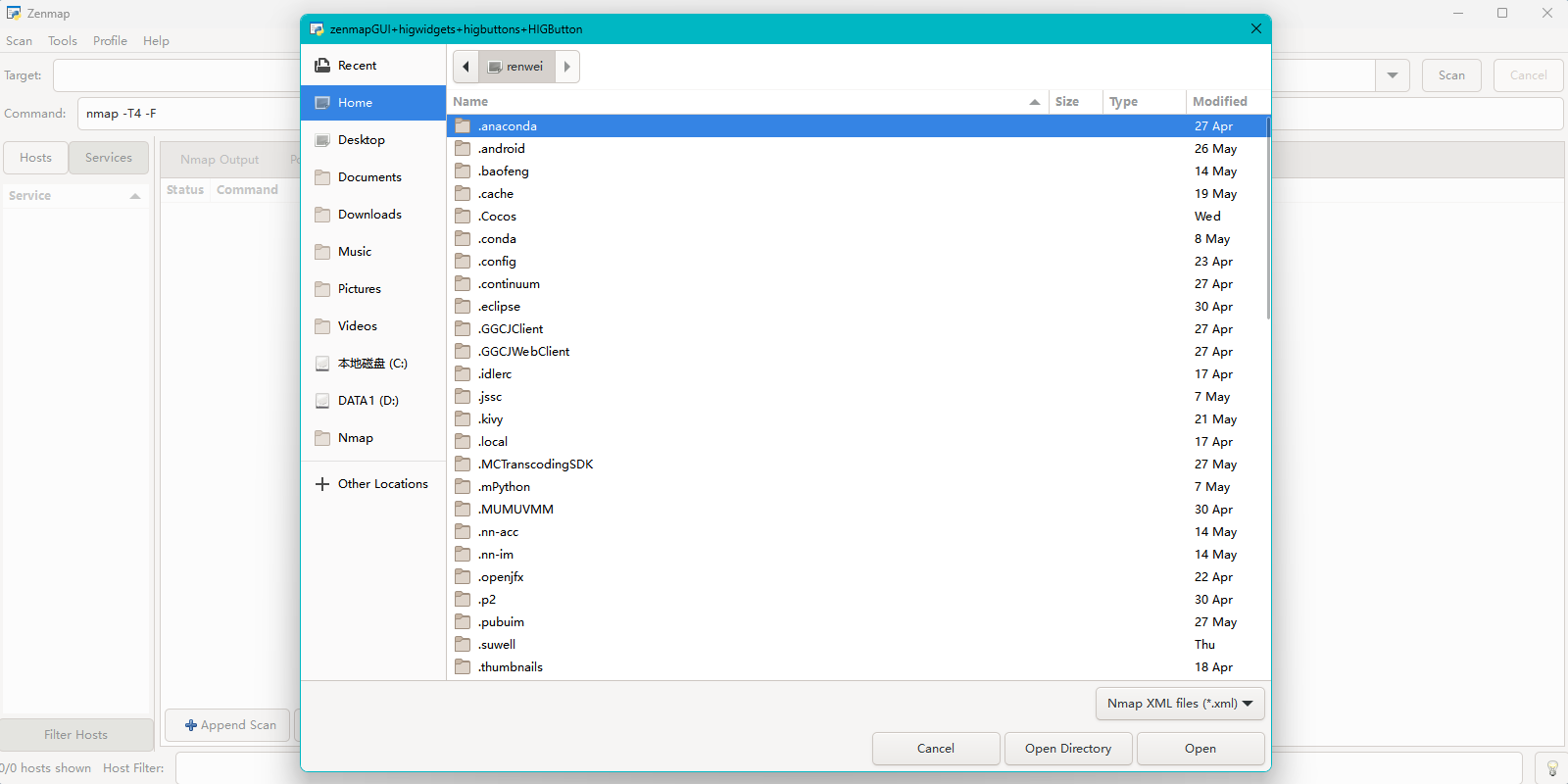The image size is (1568, 784).
Task: Click the lightbulb icon at bottom right
Action: tap(1552, 768)
